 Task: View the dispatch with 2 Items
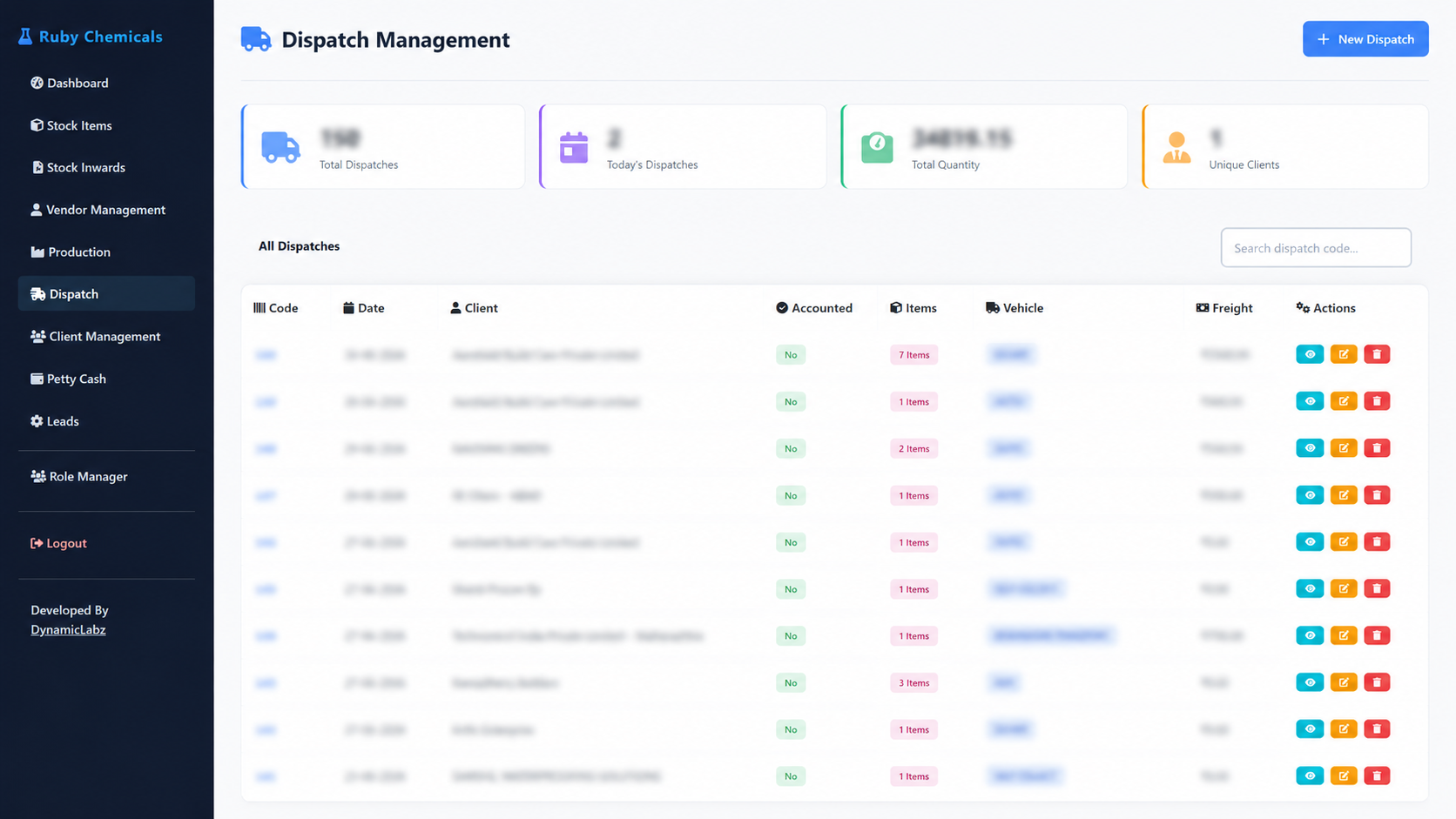coord(1310,448)
